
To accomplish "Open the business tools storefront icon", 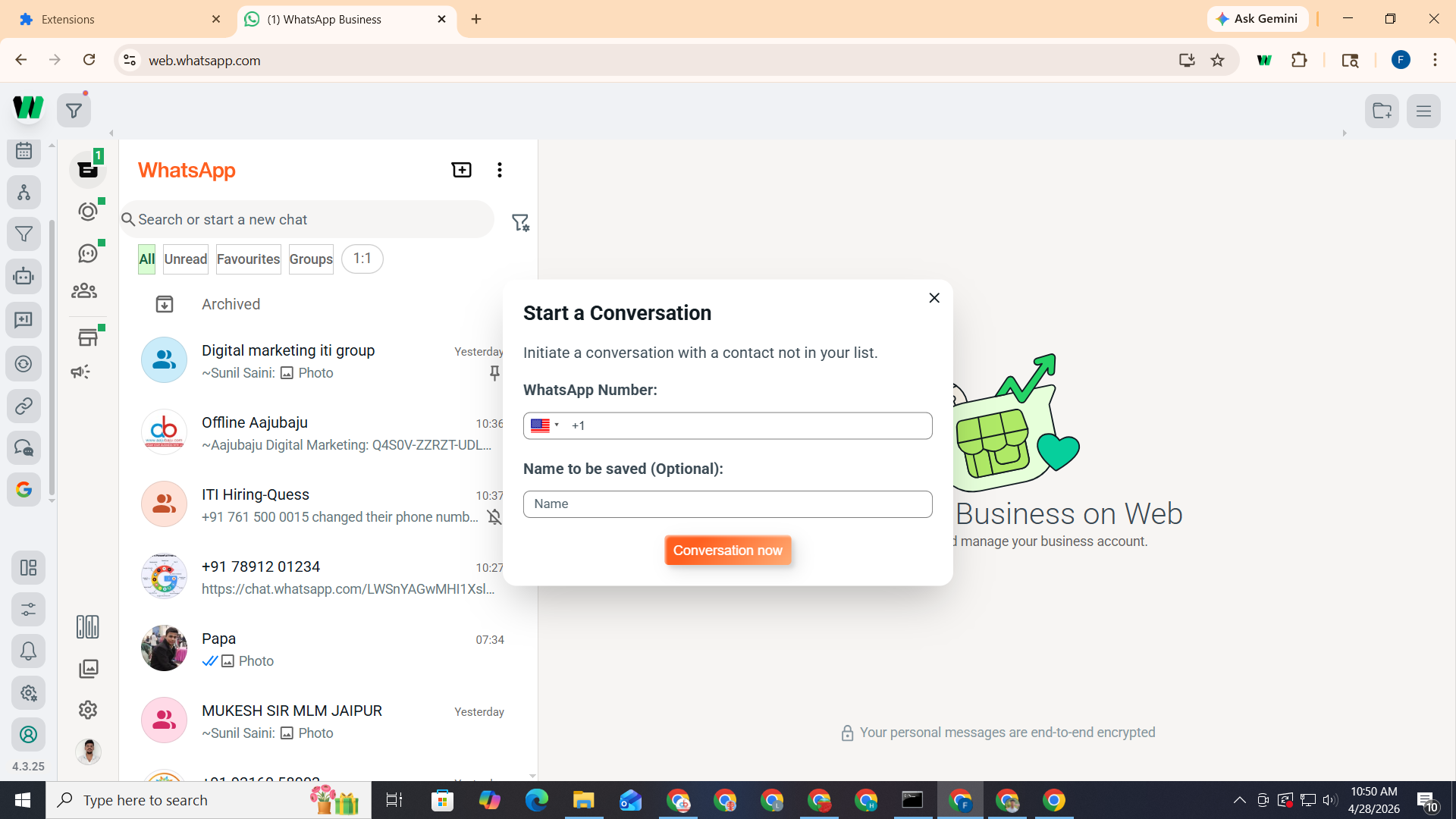I will coord(88,337).
